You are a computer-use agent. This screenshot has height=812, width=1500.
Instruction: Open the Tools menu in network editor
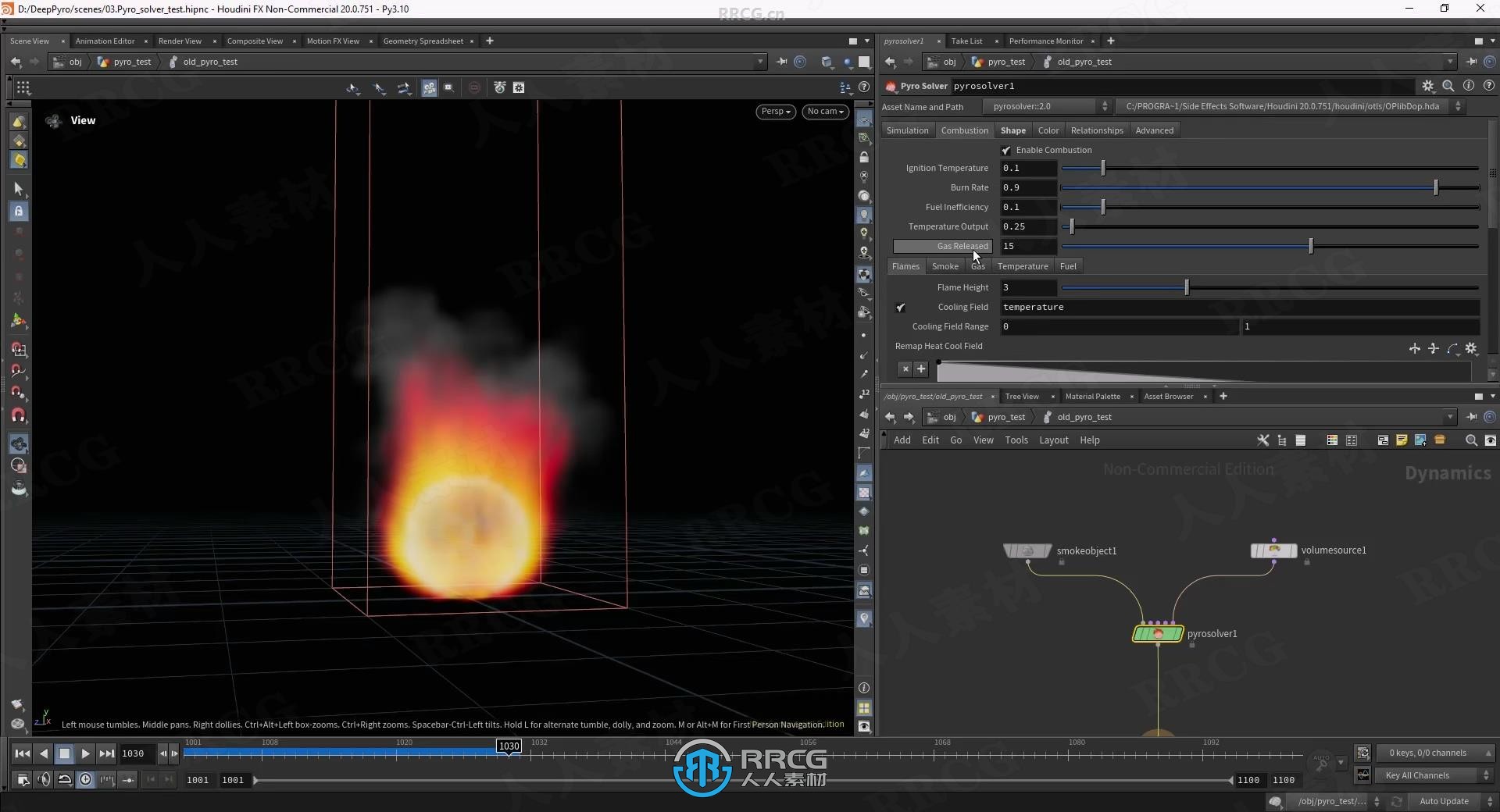[1016, 440]
